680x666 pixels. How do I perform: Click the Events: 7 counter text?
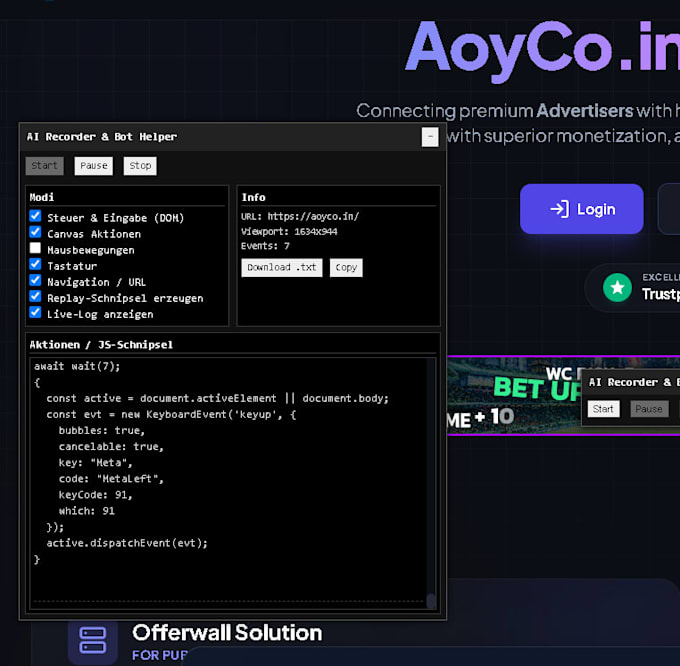pyautogui.click(x=265, y=246)
